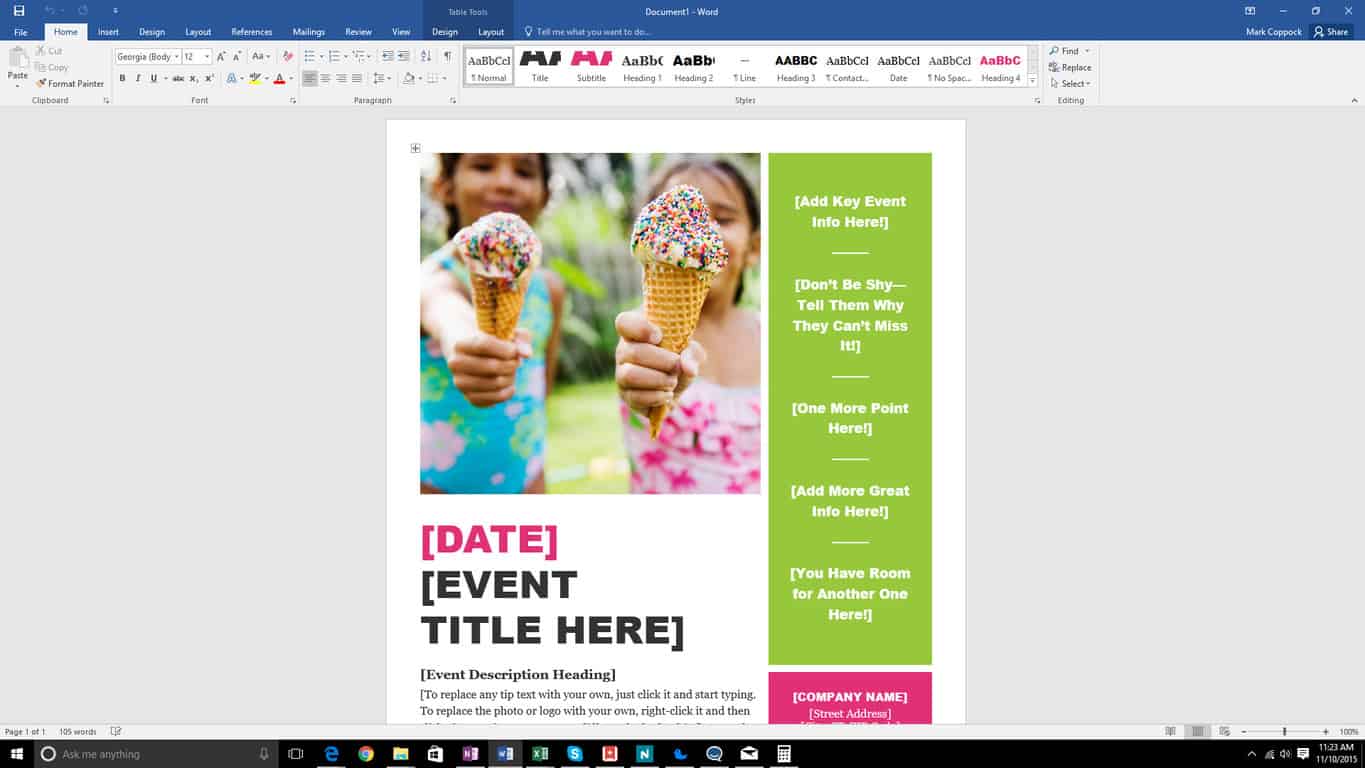Toggle Italic formatting

click(x=137, y=79)
